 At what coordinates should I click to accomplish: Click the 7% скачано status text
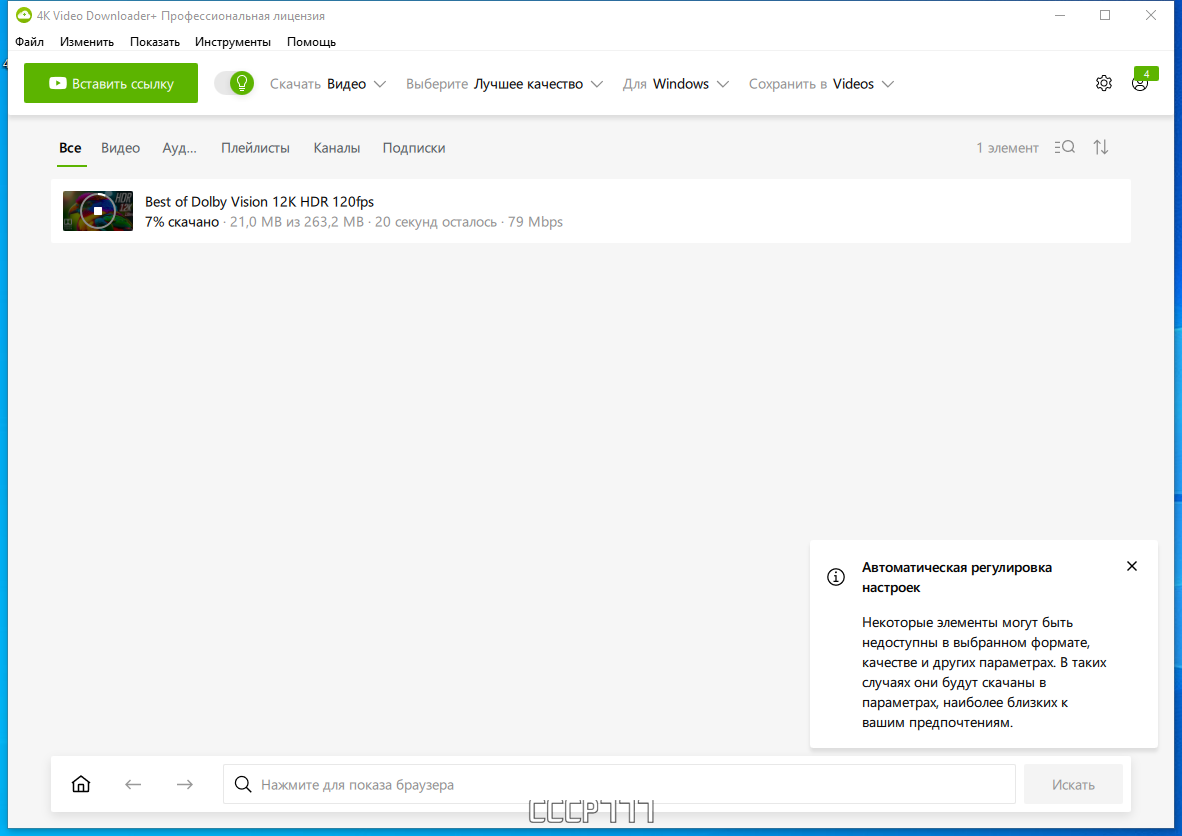[182, 222]
